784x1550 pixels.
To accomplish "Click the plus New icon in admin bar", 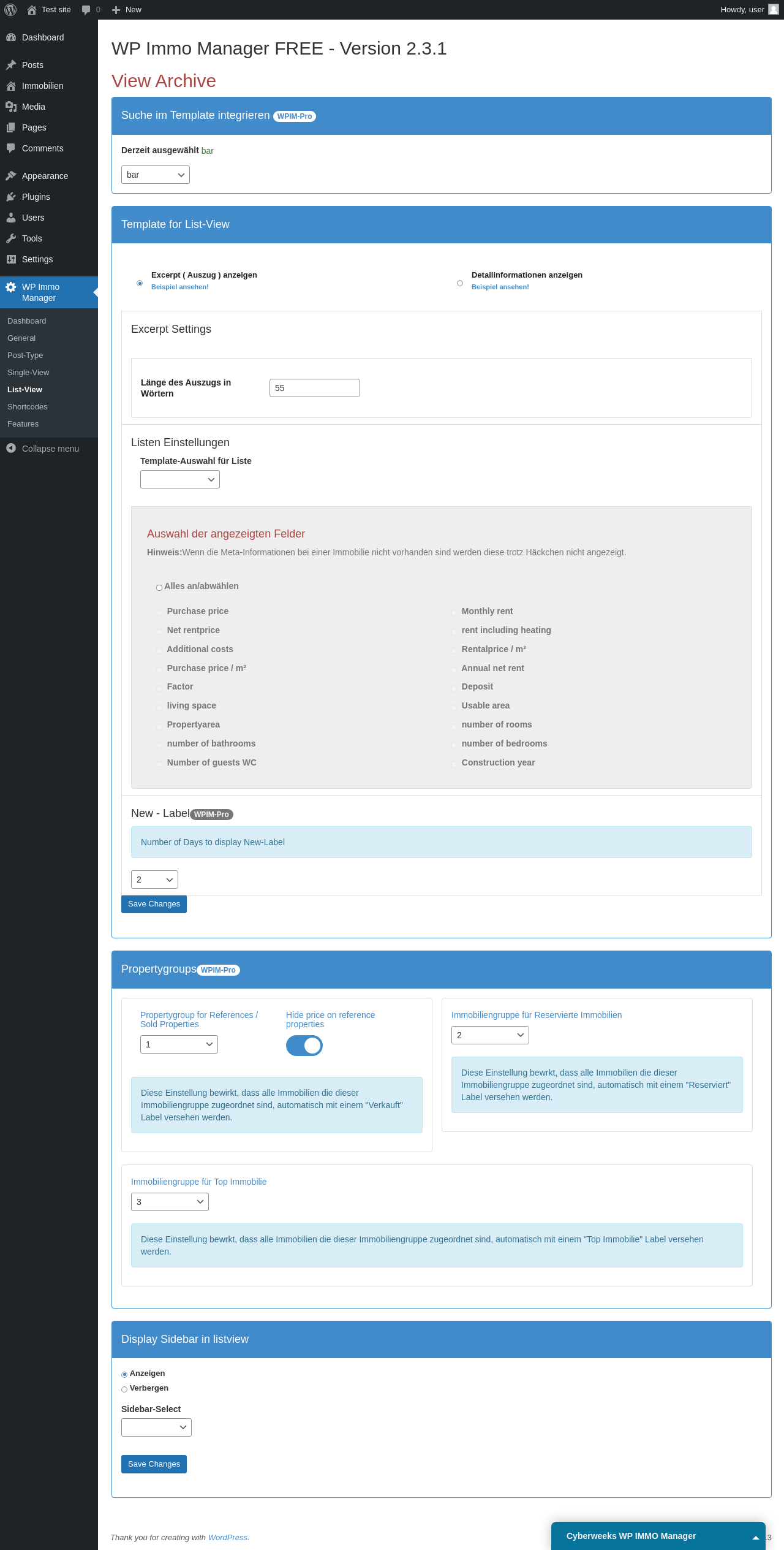I will point(116,10).
